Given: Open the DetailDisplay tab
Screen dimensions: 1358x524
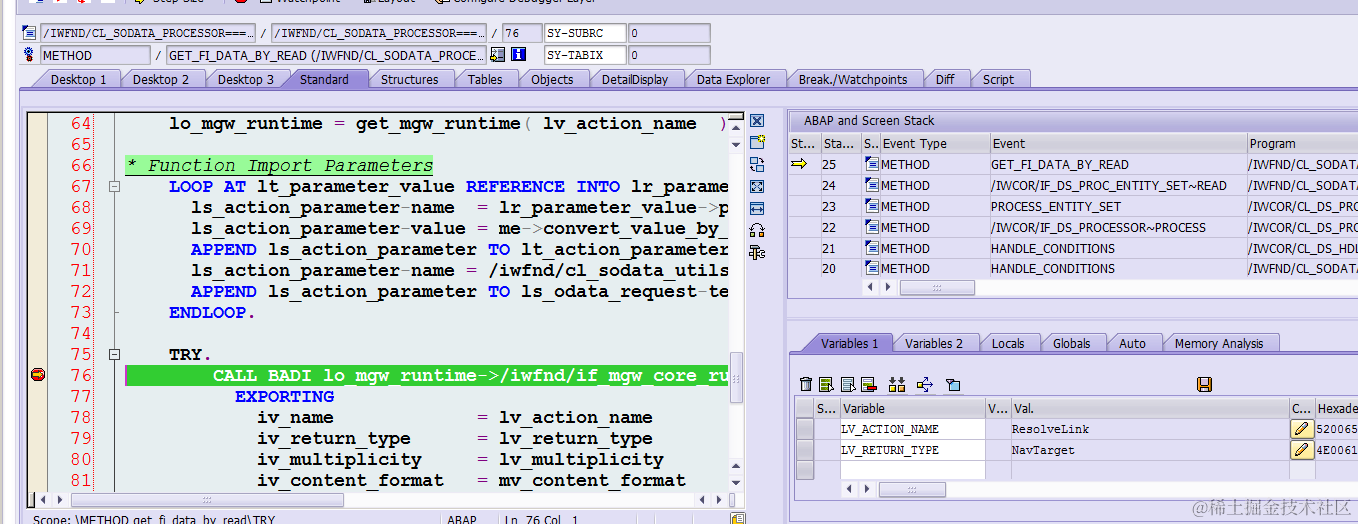Looking at the screenshot, I should 635,79.
